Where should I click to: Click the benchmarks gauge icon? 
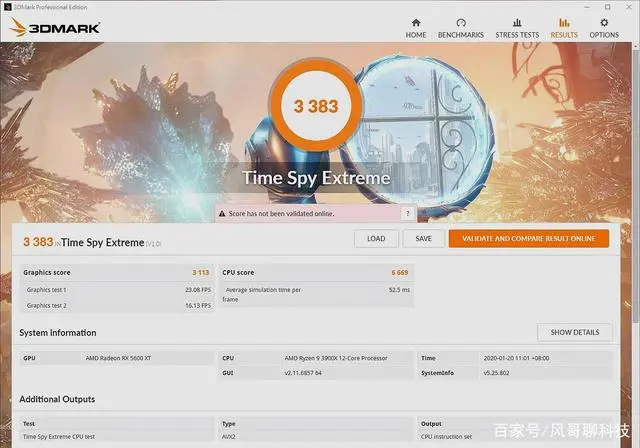pyautogui.click(x=461, y=22)
